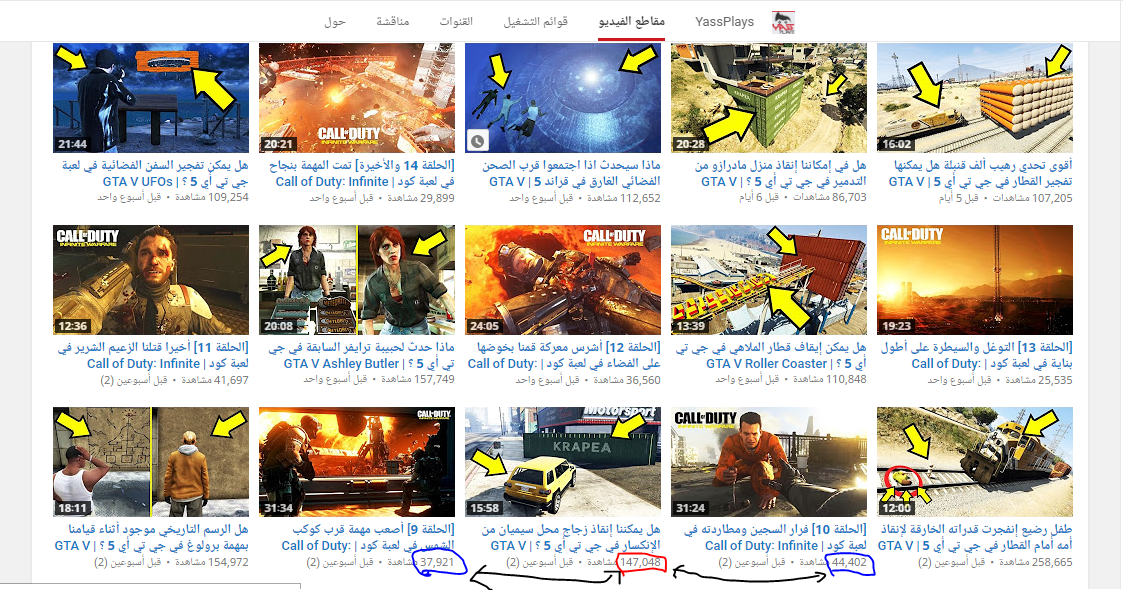Open the 20:21 Call of Duty episode 14 thumbnail
The height and width of the screenshot is (590, 1123).
pyautogui.click(x=357, y=98)
